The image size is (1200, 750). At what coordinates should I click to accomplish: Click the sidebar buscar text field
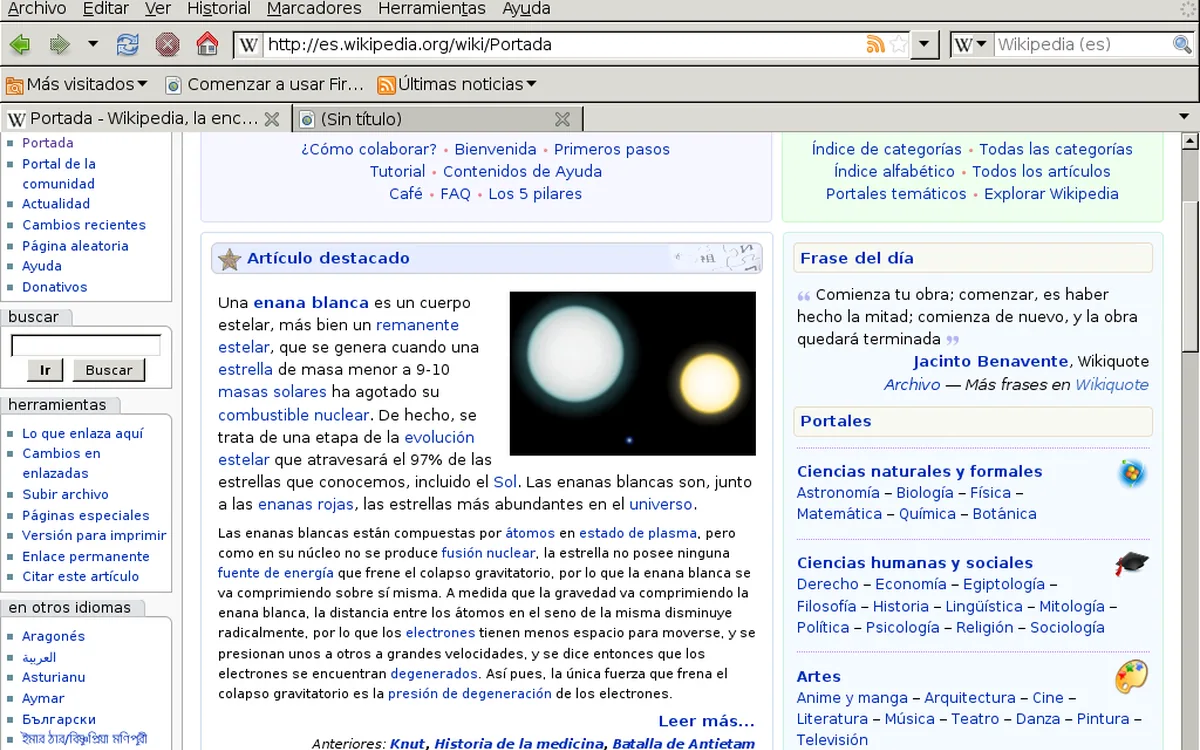(86, 345)
